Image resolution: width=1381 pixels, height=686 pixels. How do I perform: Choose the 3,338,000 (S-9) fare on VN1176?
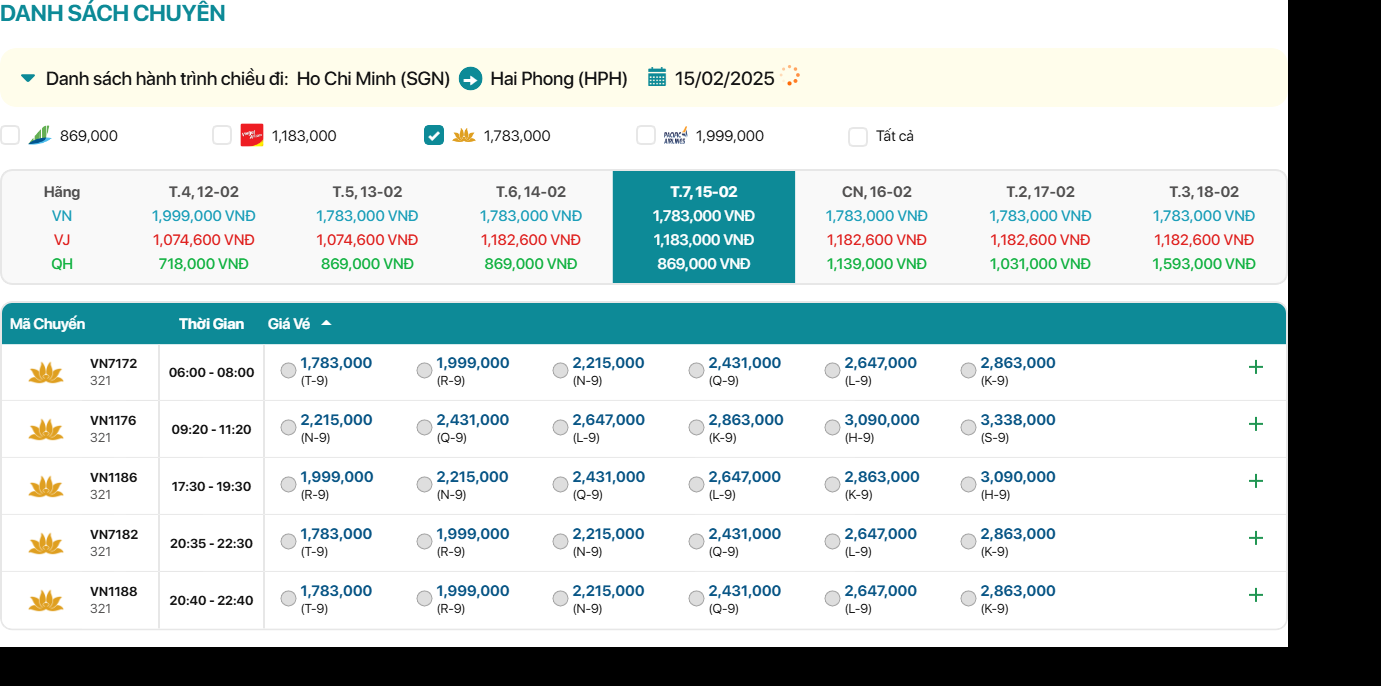(968, 428)
